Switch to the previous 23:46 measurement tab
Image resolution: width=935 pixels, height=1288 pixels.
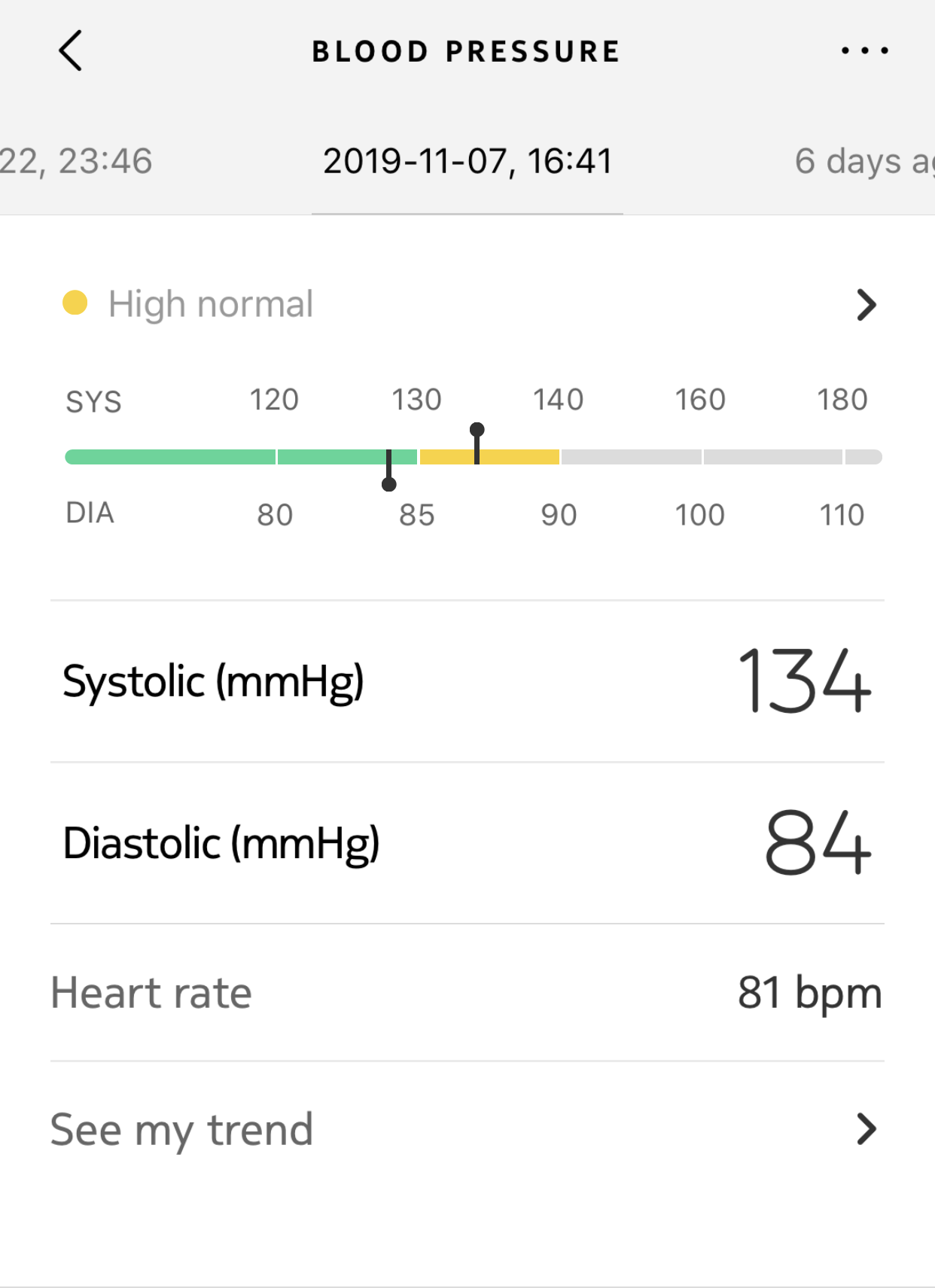pos(75,161)
